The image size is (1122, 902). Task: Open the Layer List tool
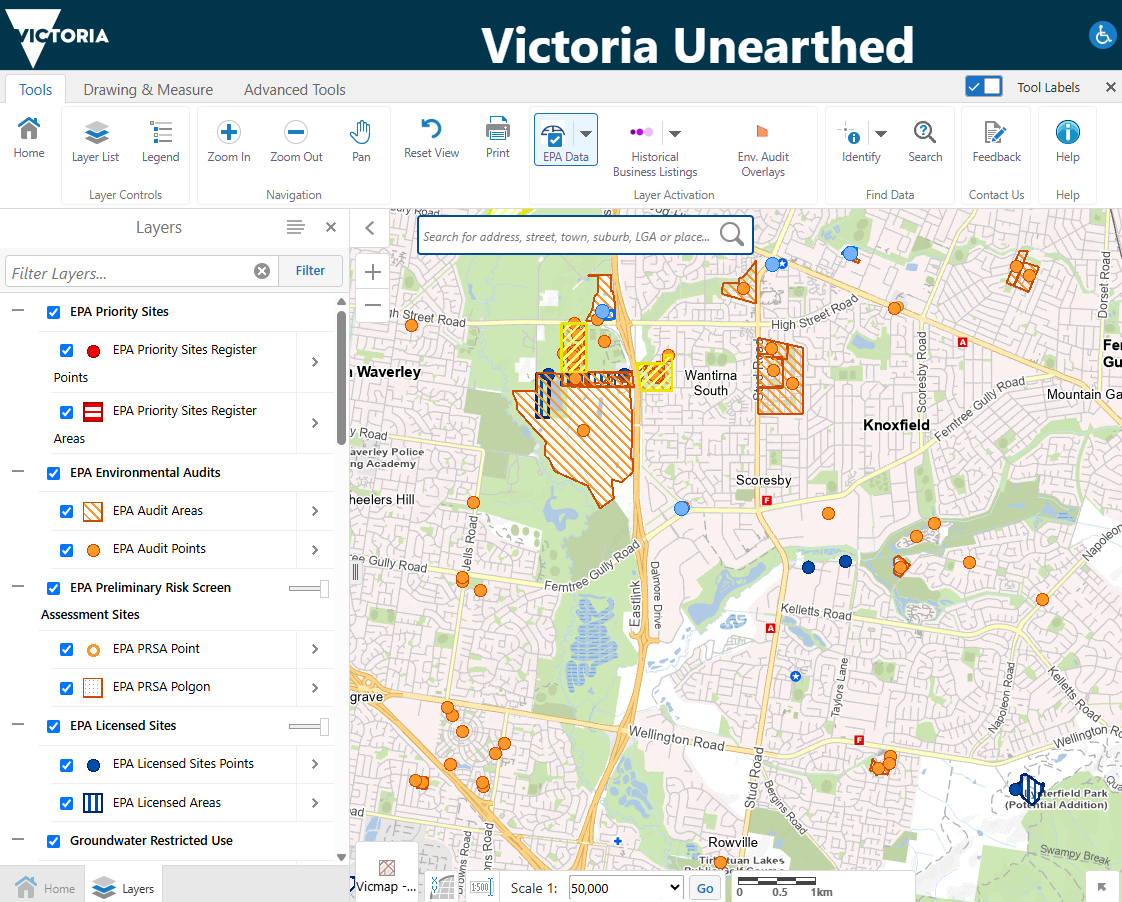pos(96,142)
